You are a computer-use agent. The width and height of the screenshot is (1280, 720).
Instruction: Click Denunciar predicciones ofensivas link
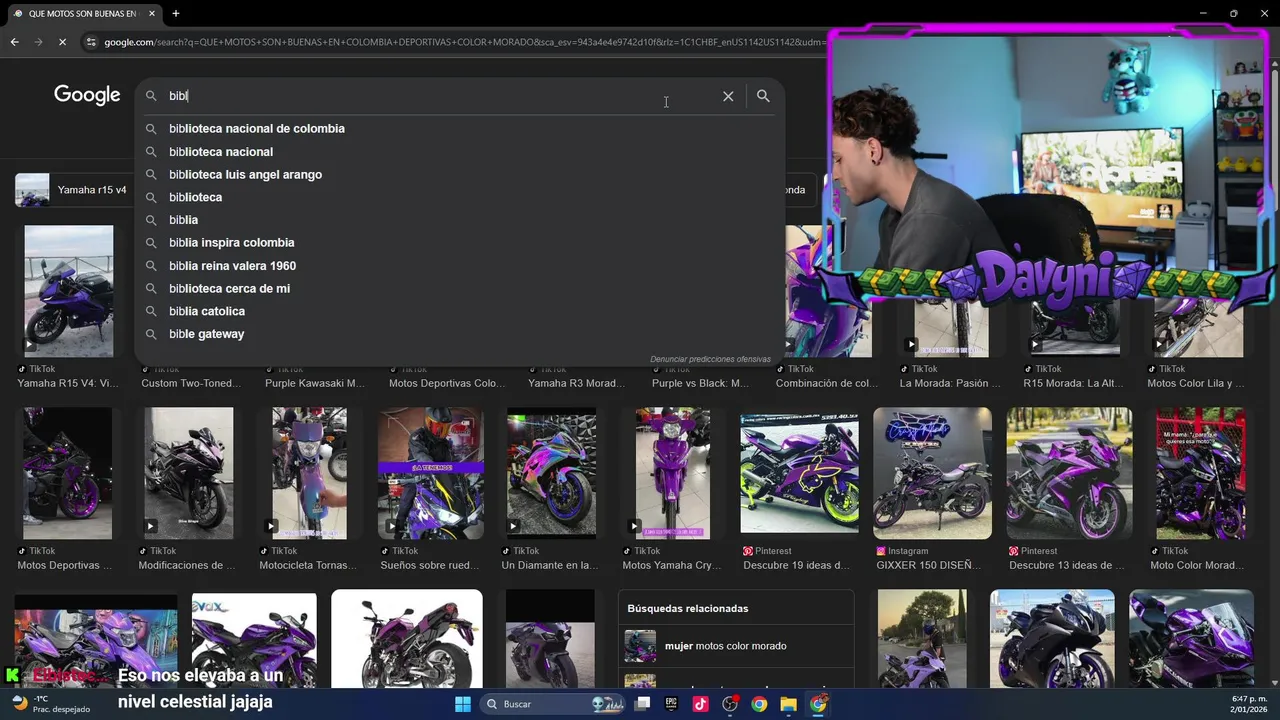coord(710,359)
